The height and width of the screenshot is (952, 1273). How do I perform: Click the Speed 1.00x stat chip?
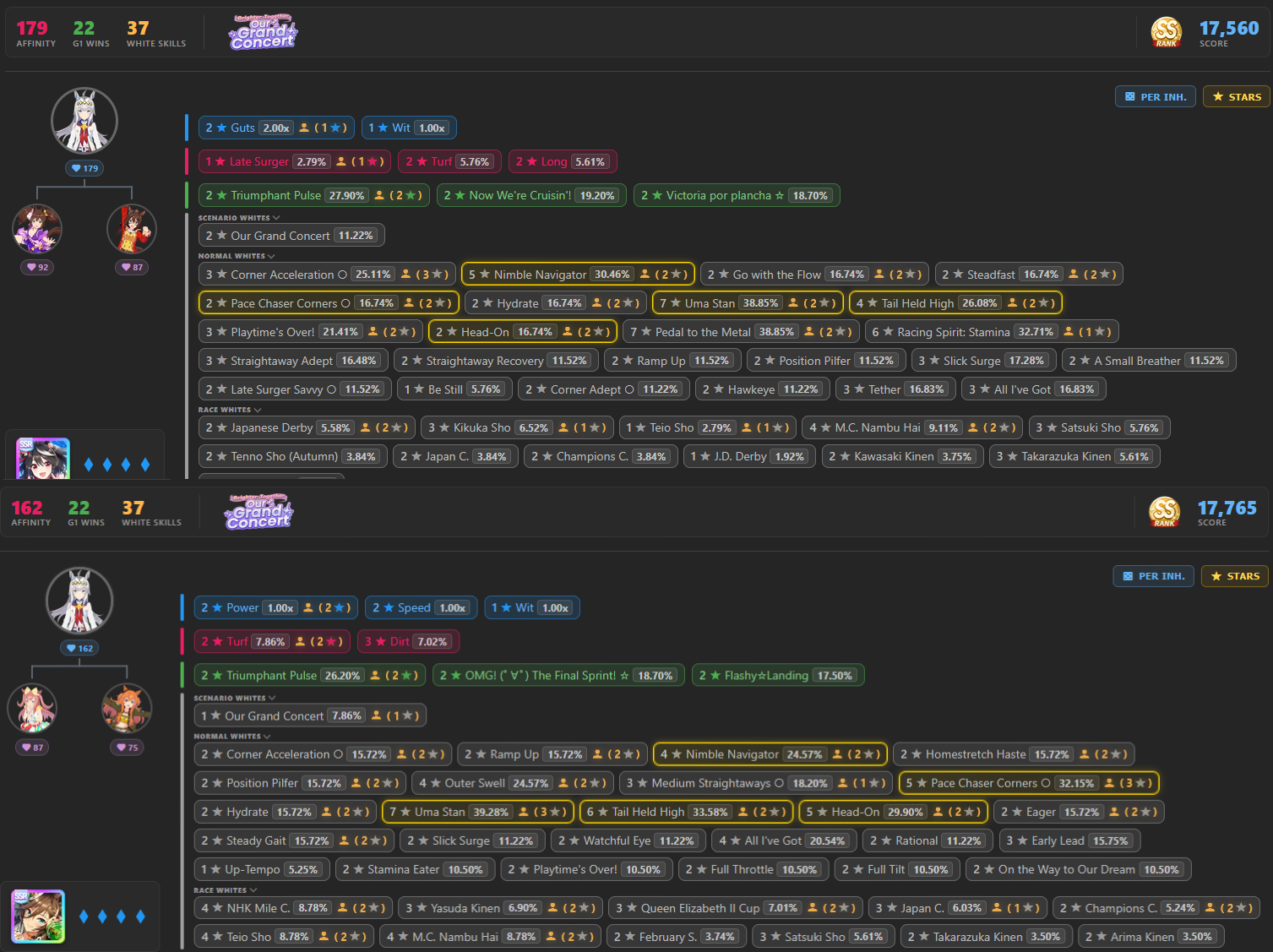tap(422, 607)
